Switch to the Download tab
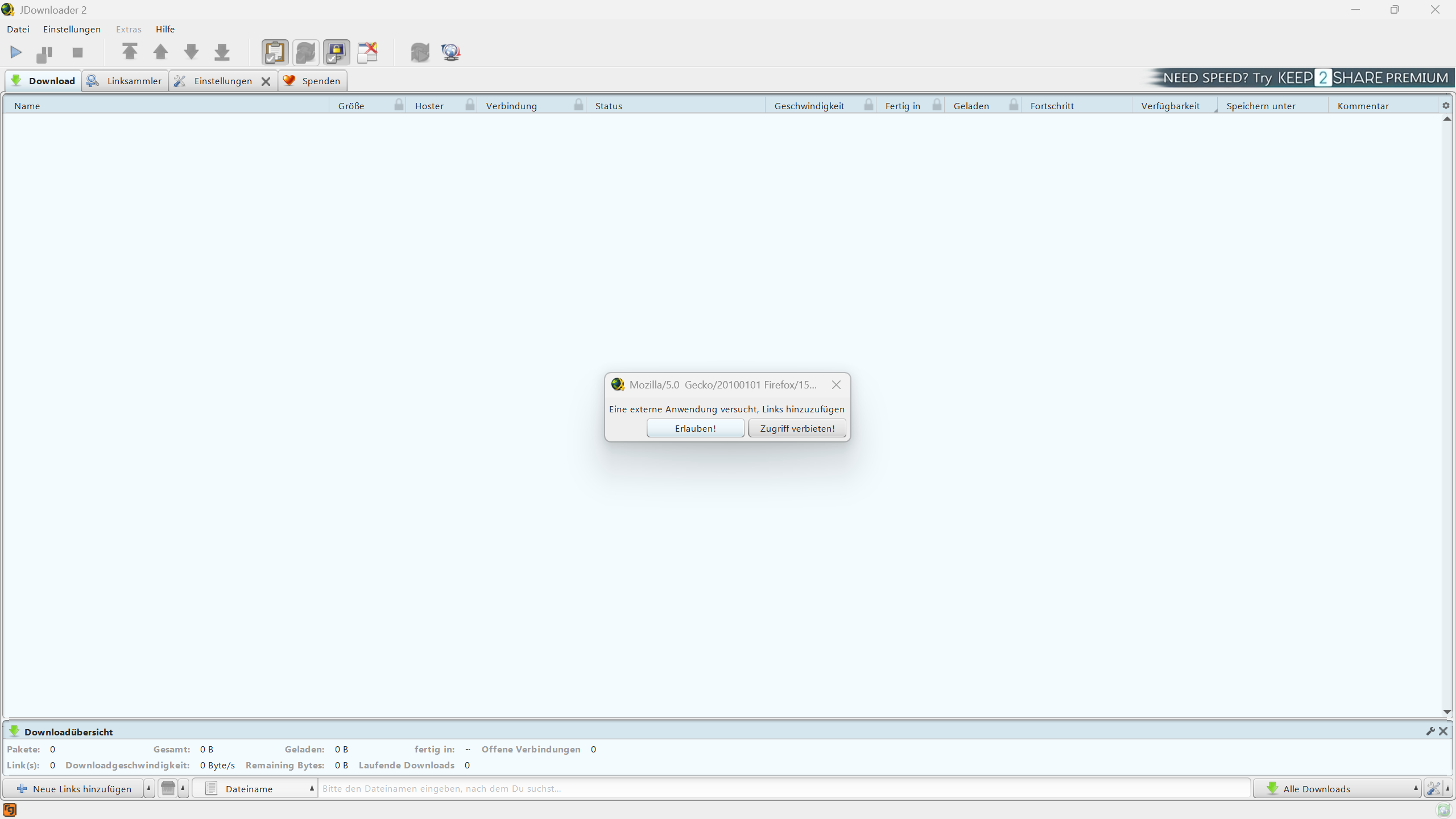Image resolution: width=1456 pixels, height=819 pixels. [x=43, y=81]
